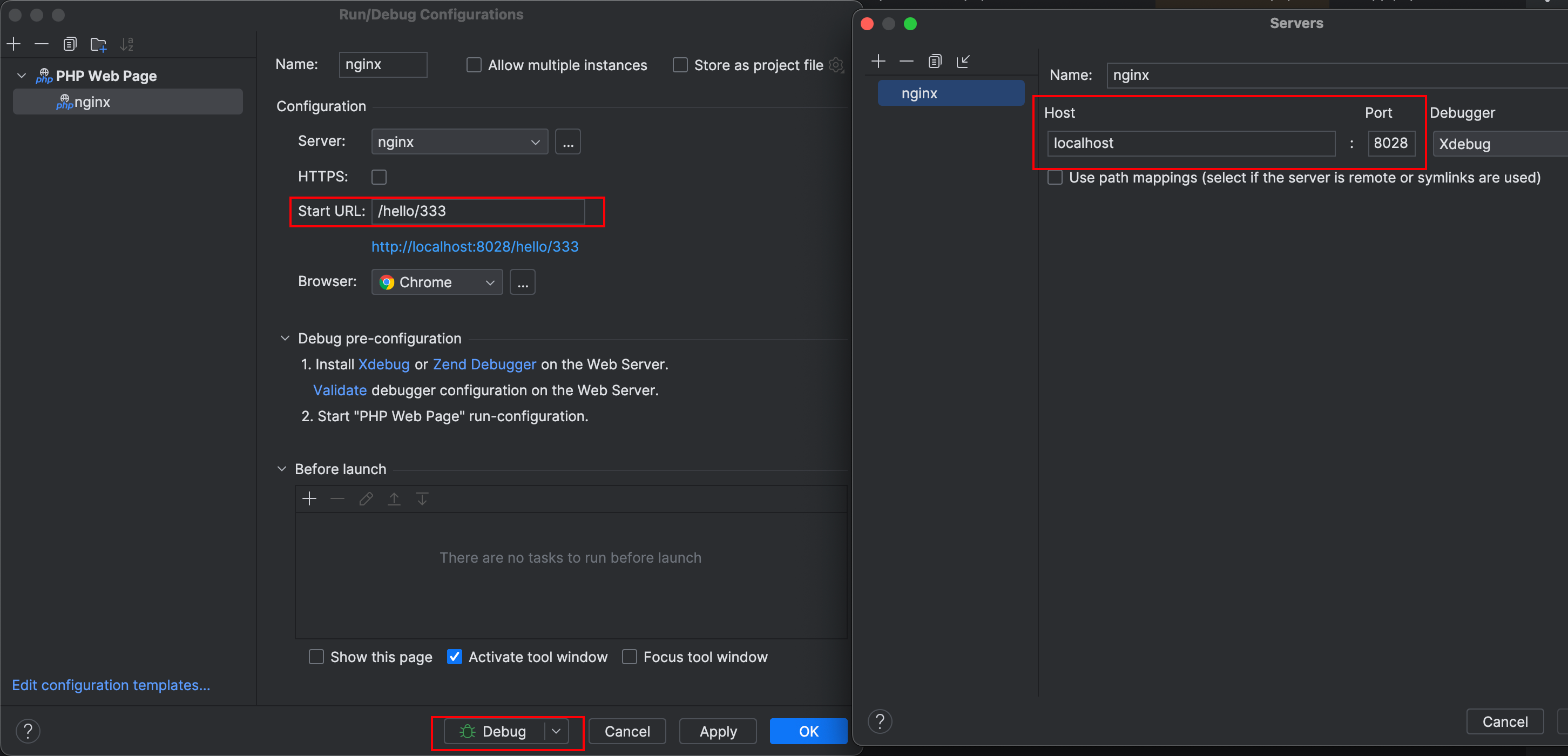Apply configuration changes
Image resolution: width=1568 pixels, height=756 pixels.
718,731
